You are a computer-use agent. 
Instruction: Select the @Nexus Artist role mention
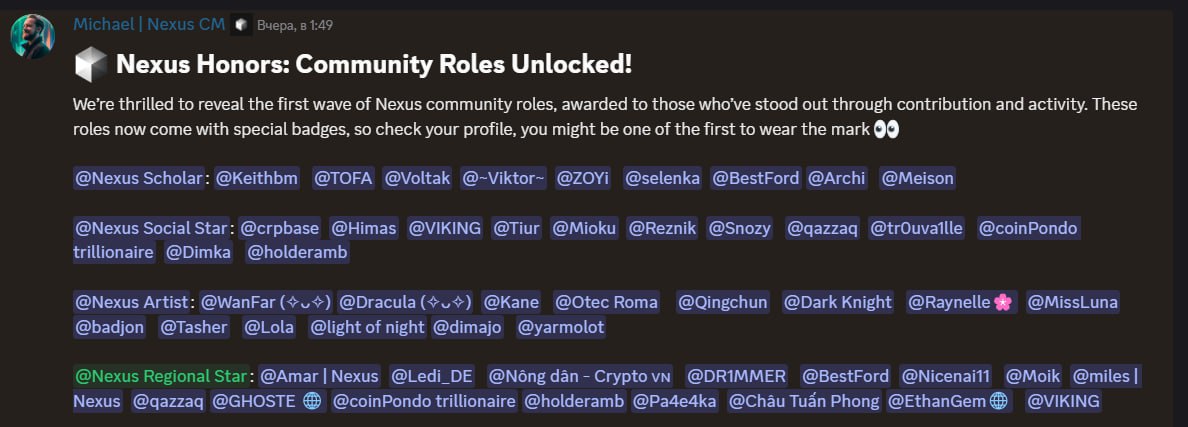(x=132, y=303)
